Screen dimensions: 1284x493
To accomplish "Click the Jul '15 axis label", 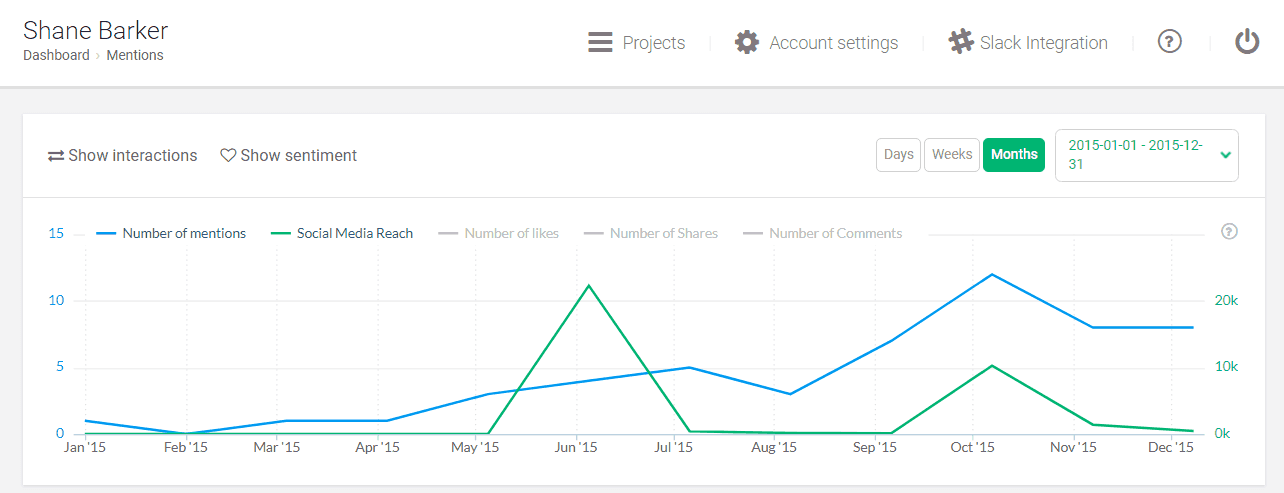I will coord(673,448).
